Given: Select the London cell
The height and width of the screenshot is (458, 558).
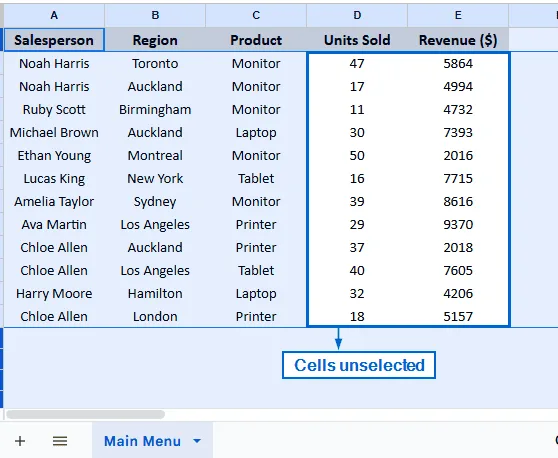Looking at the screenshot, I should tap(155, 316).
